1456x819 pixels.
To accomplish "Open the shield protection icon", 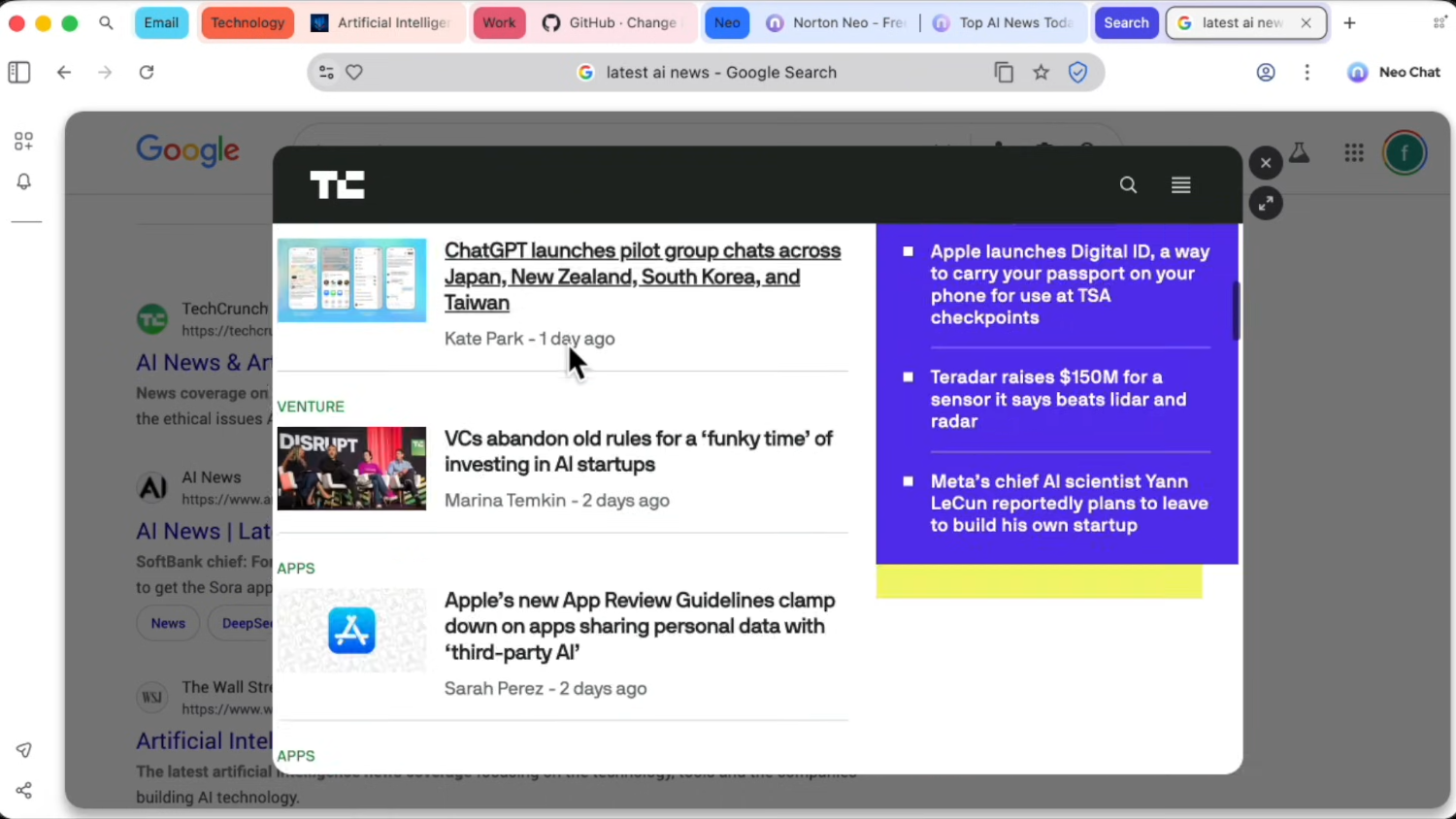I will (x=1077, y=72).
